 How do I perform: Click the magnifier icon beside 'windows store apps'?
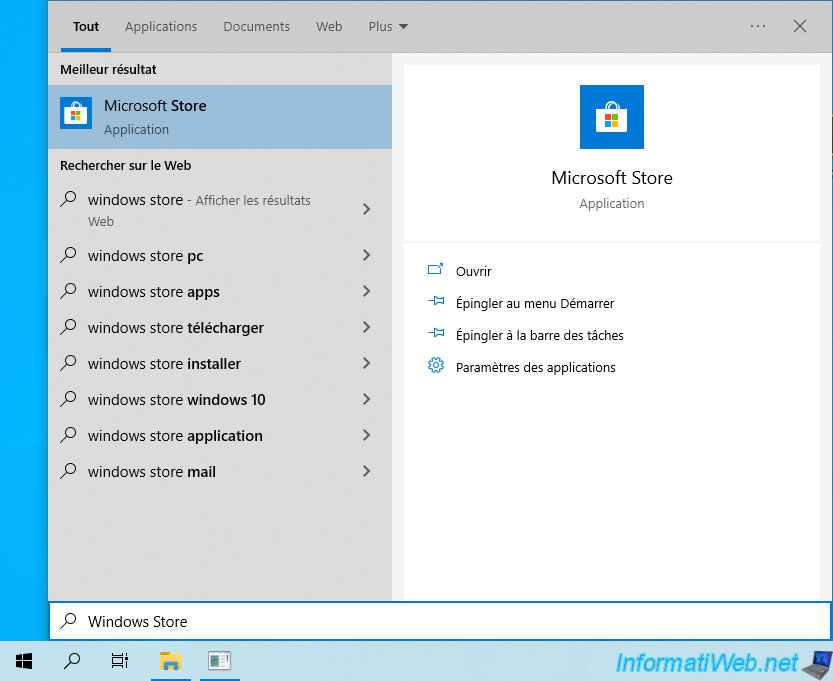pos(69,291)
